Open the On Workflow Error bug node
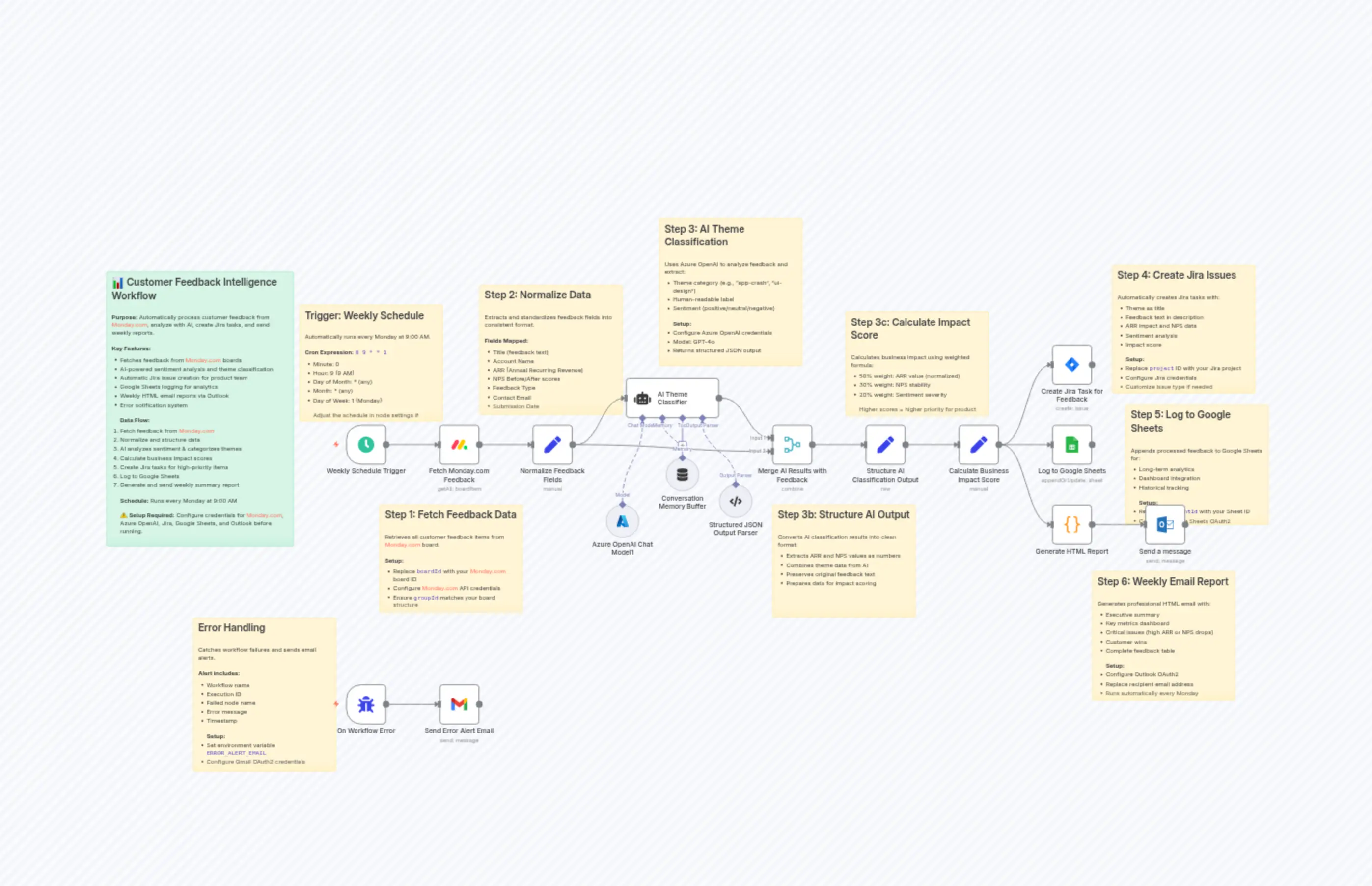This screenshot has height=886, width=1372. click(x=366, y=704)
